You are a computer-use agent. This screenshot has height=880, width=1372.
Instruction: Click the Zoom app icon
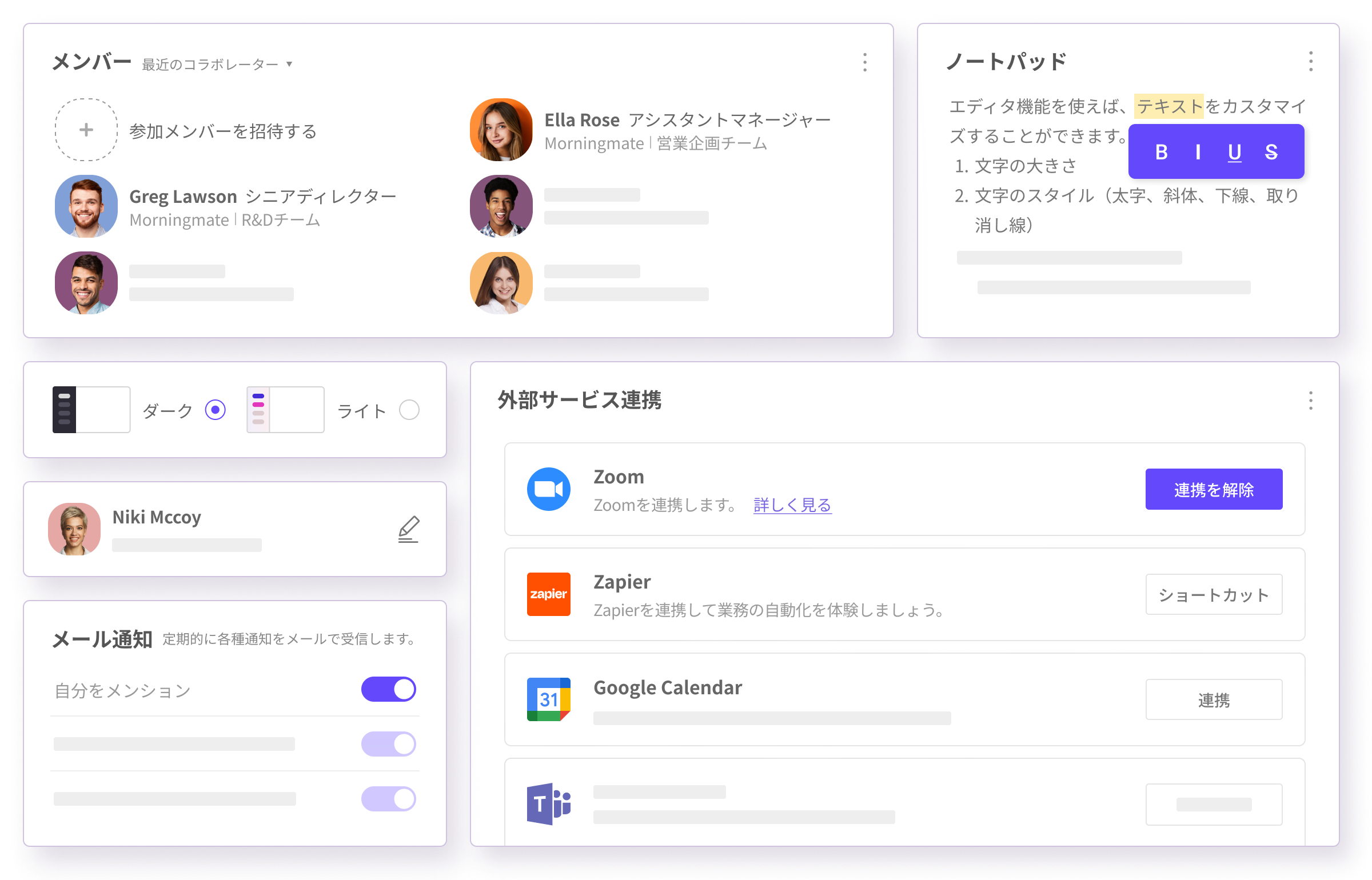548,489
